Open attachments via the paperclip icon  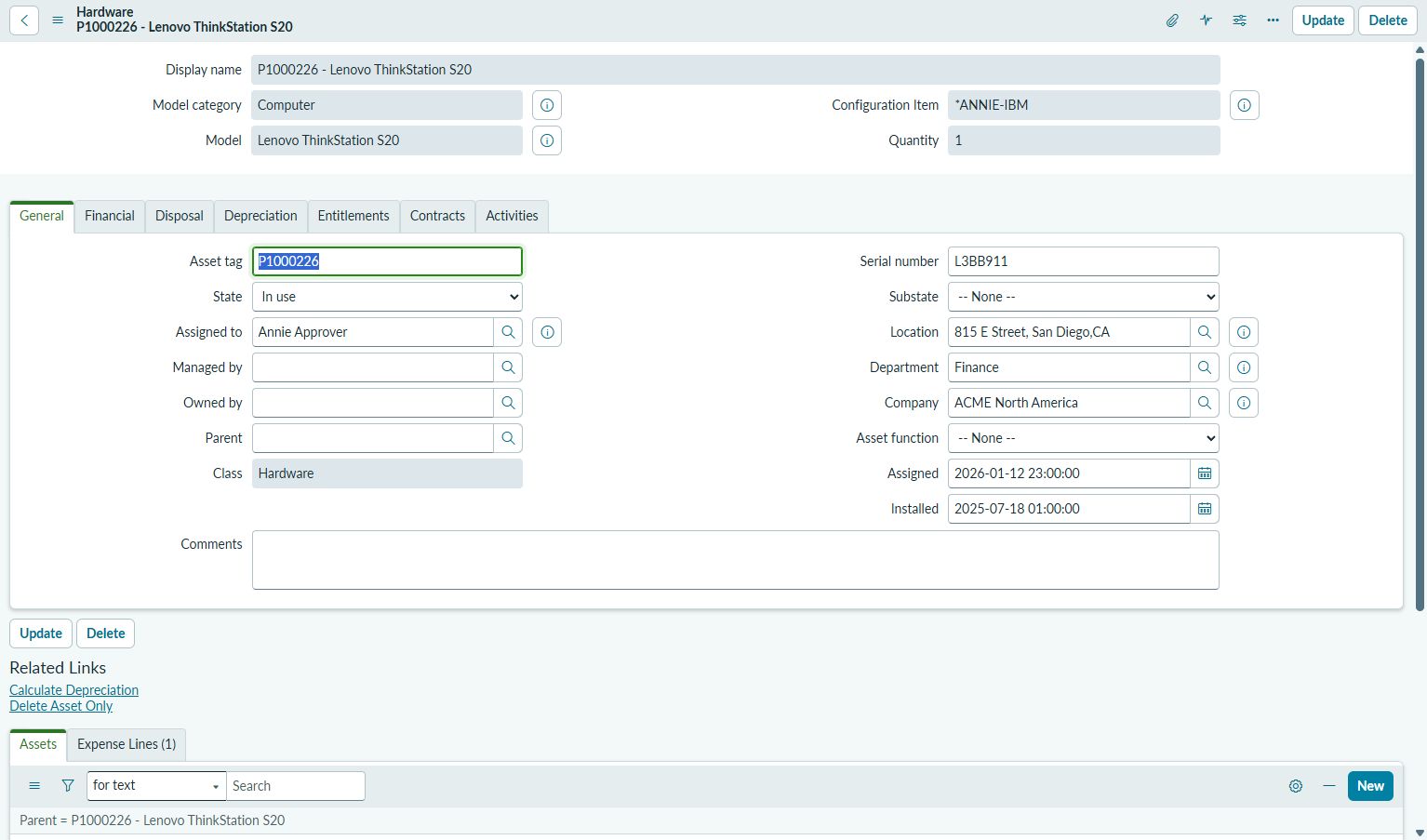click(1172, 20)
